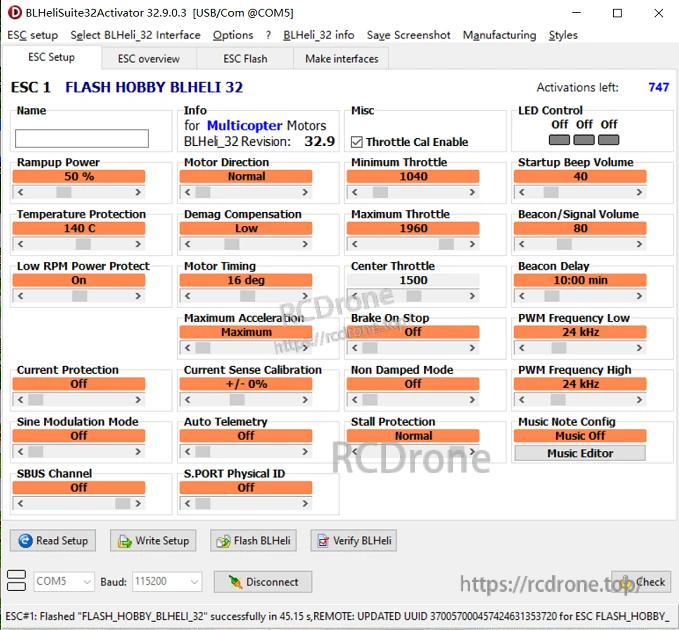The width and height of the screenshot is (679, 630).
Task: Select the ESC Setup tab
Action: (52, 57)
